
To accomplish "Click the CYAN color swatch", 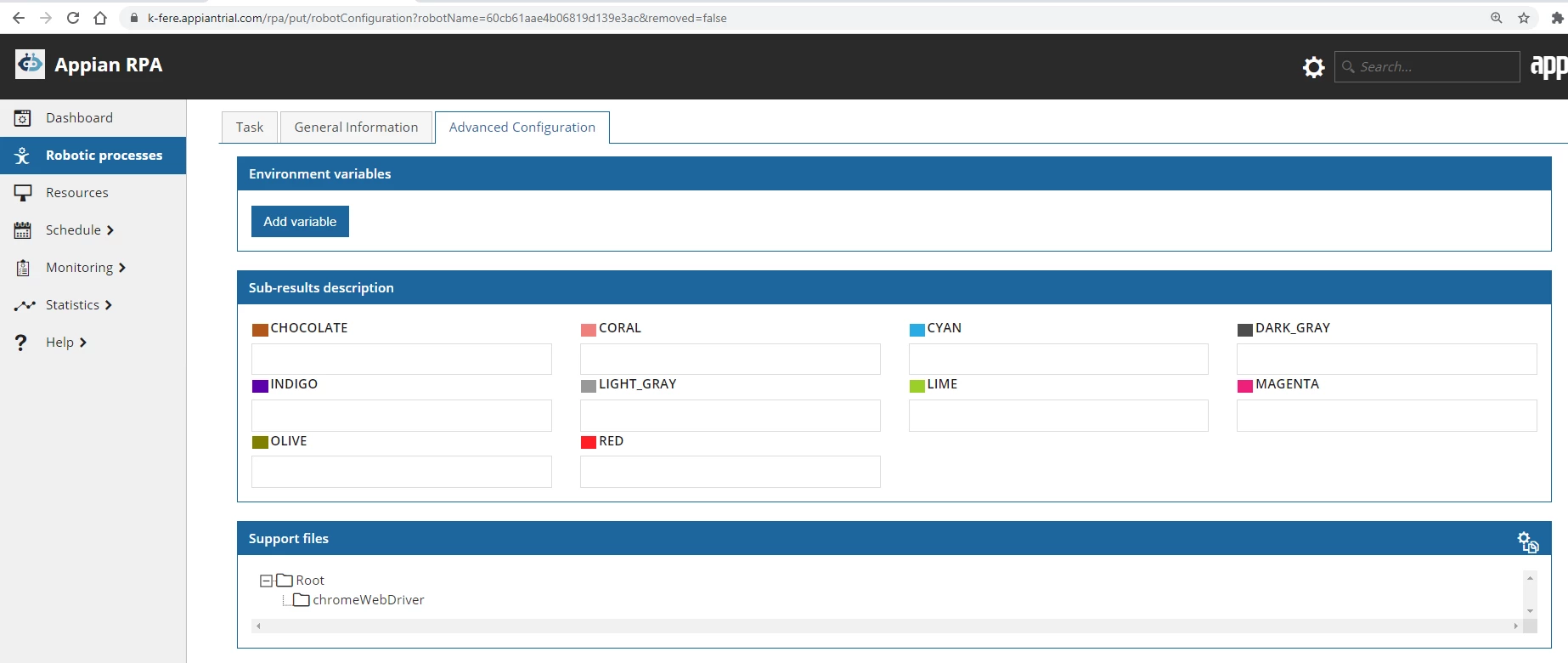I will [917, 330].
